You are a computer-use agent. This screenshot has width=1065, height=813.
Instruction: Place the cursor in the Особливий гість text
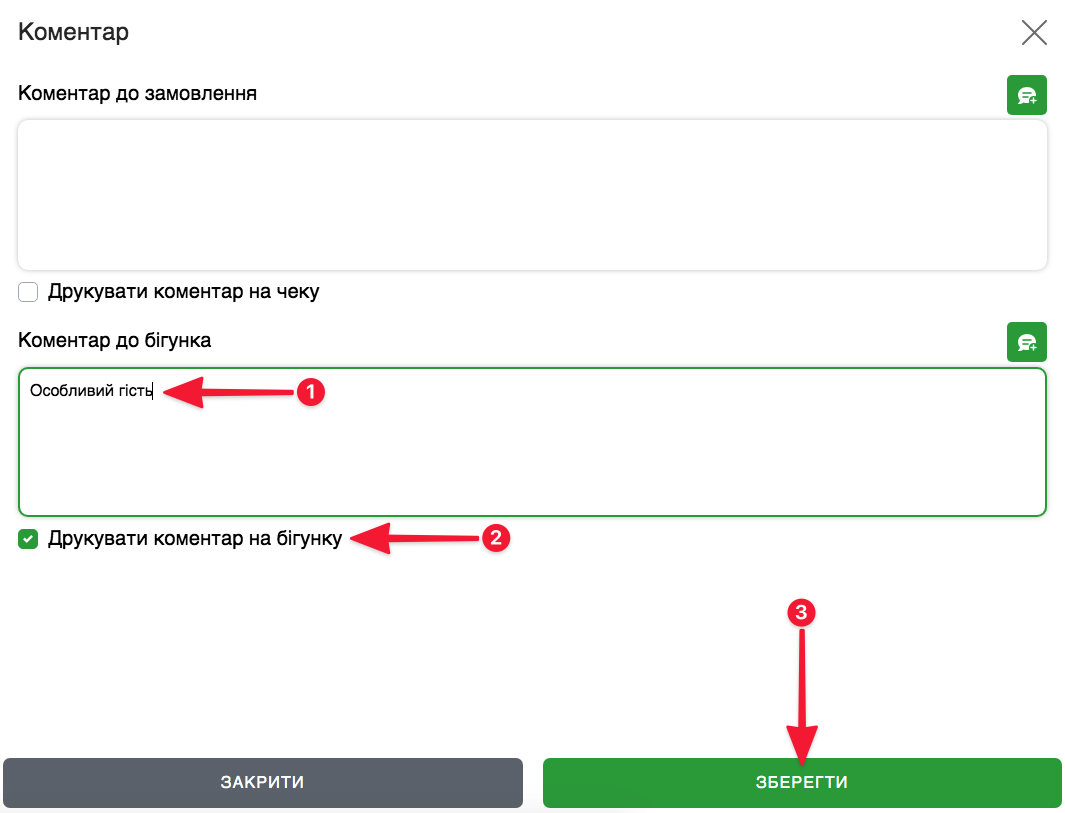point(90,391)
